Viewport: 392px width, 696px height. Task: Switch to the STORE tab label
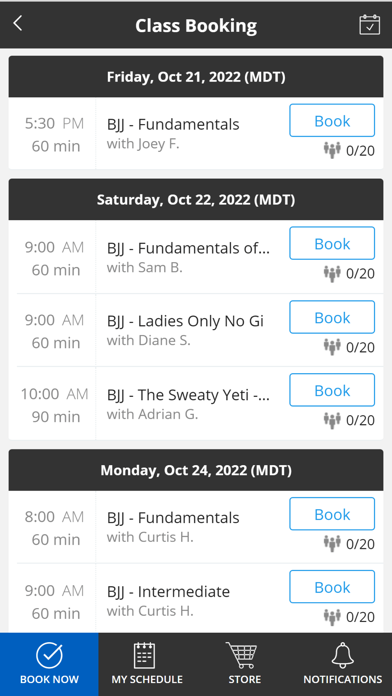[x=245, y=679]
